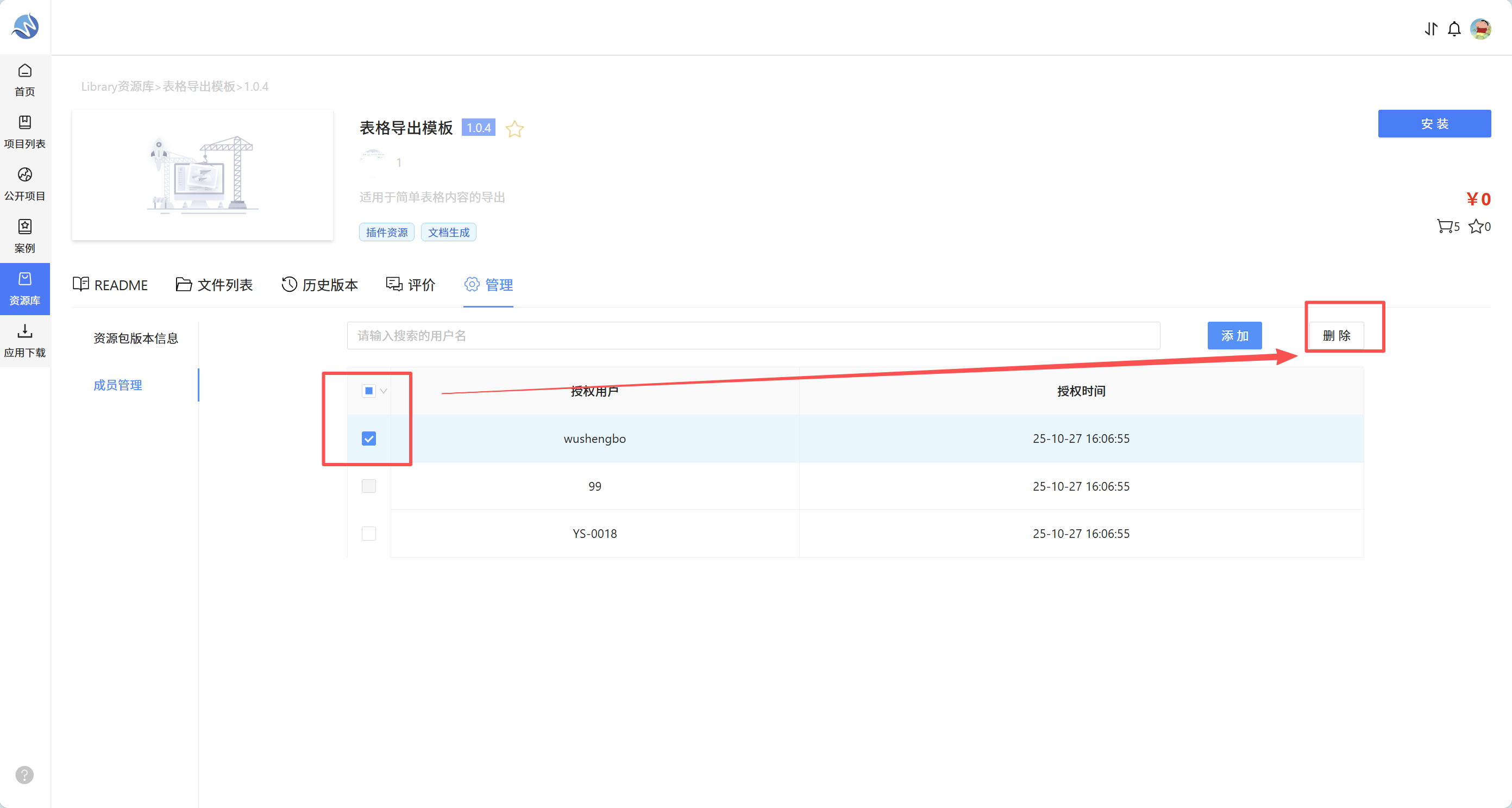Image resolution: width=1512 pixels, height=808 pixels.
Task: Switch to the README tab
Action: click(x=110, y=285)
